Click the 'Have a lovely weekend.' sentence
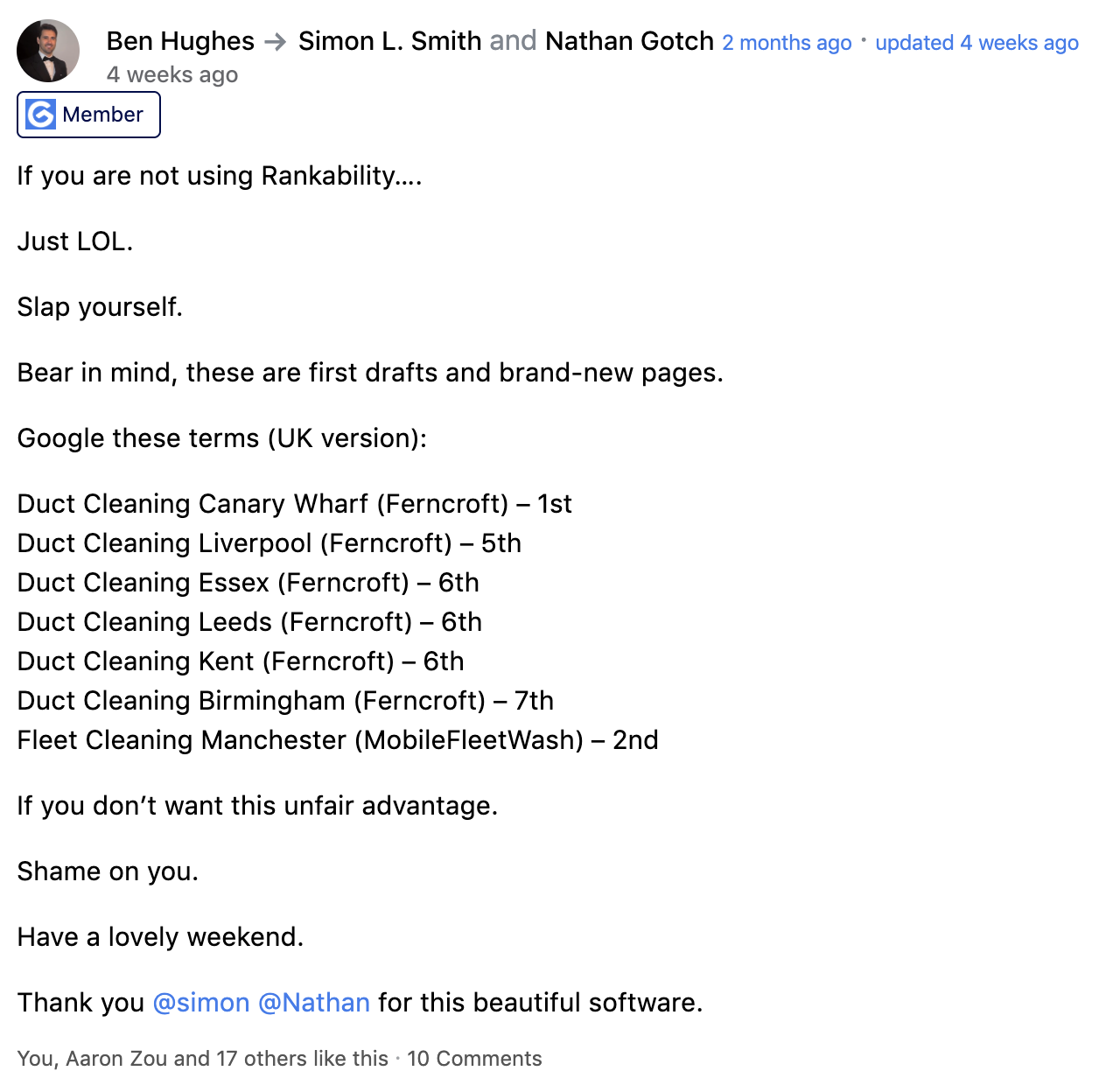The height and width of the screenshot is (1092, 1120). point(160,937)
